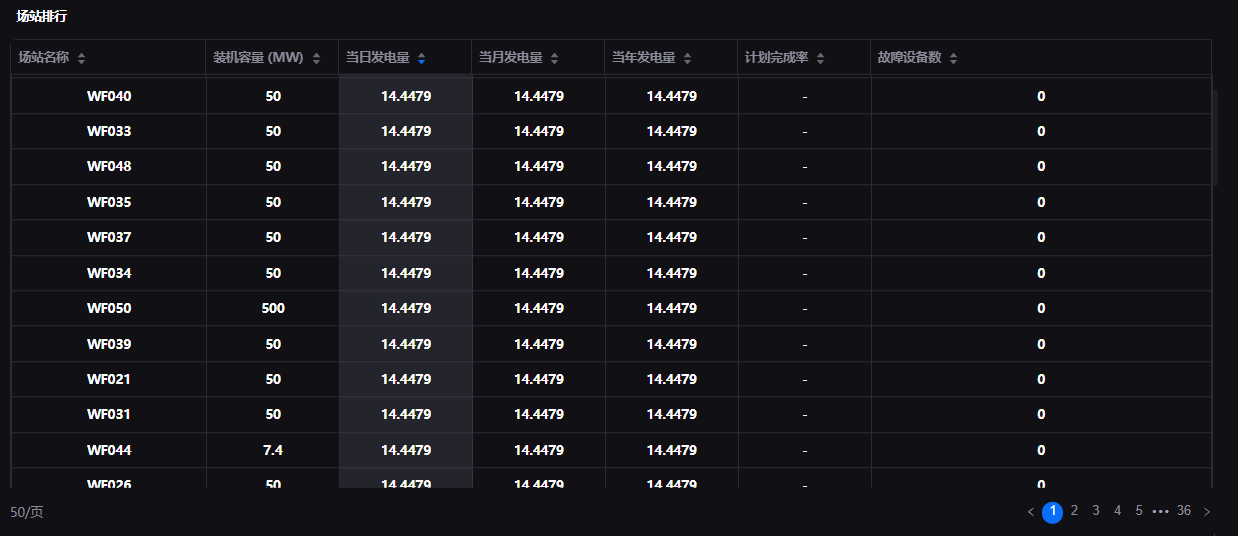Select the WF050 station row
Viewport: 1238px width, 536px height.
pyautogui.click(x=109, y=308)
